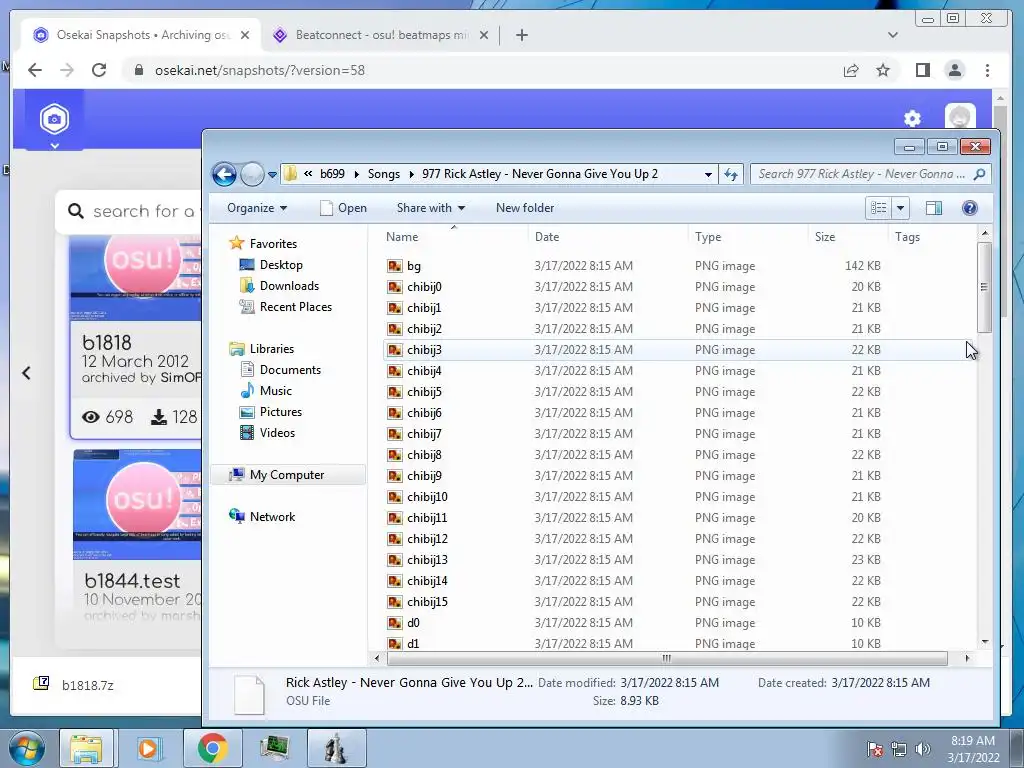Click the Osekai Snapshots camera logo

[x=54, y=119]
